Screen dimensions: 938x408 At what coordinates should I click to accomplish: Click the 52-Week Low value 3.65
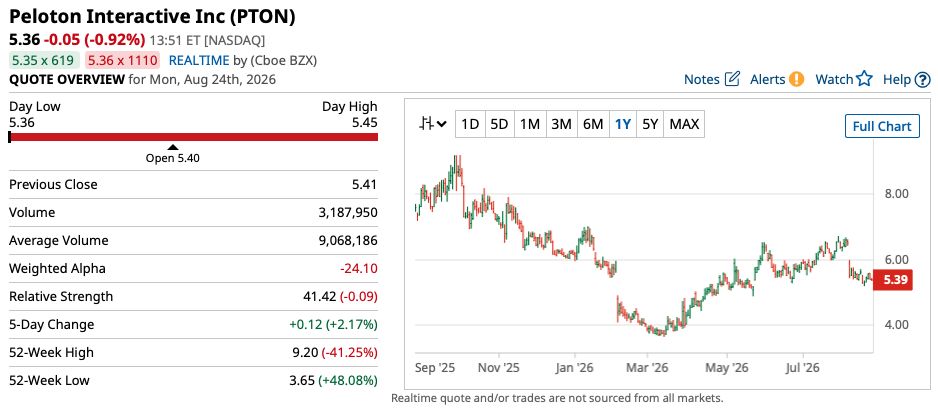(x=303, y=380)
